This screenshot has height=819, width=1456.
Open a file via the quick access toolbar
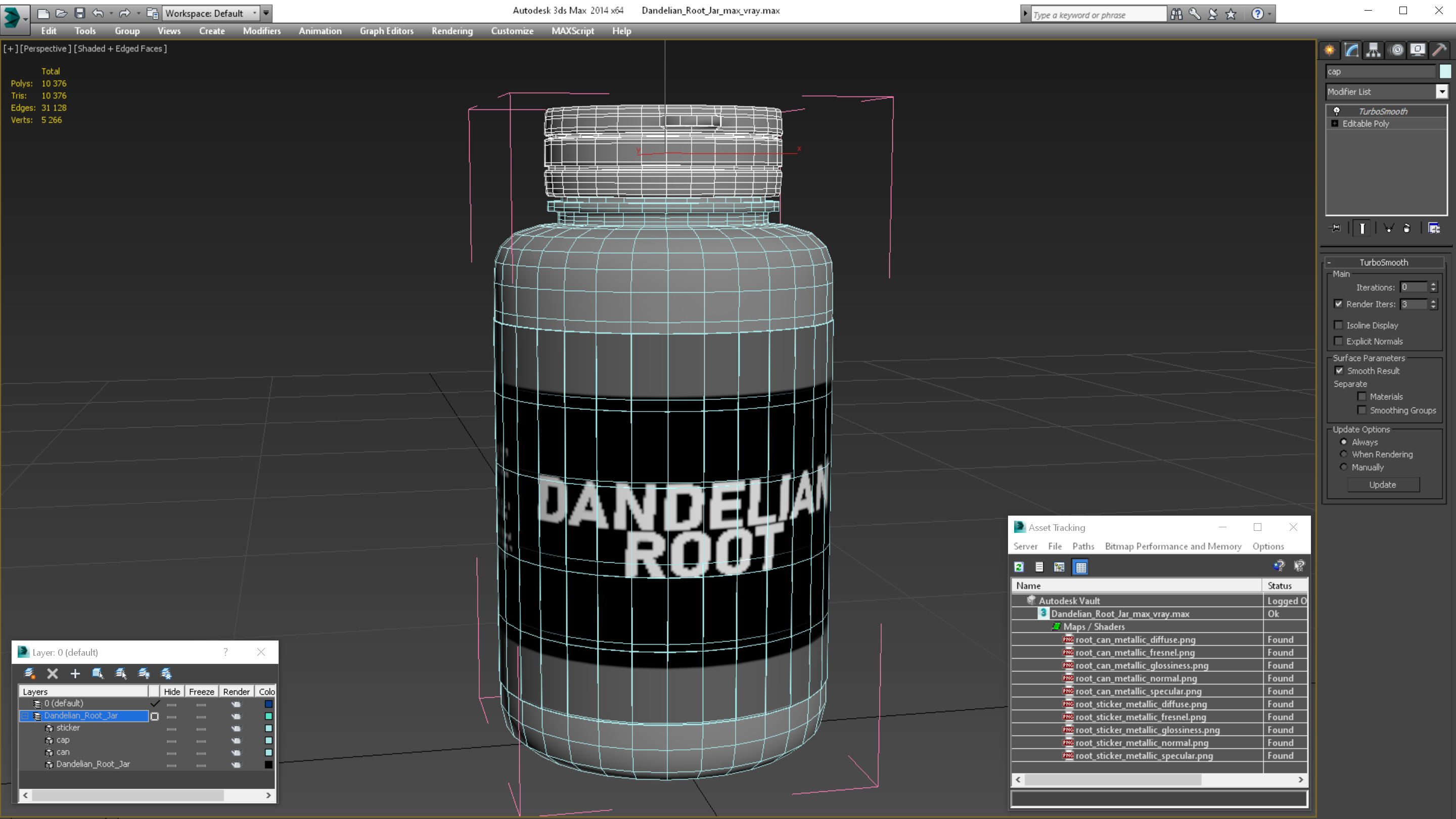[61, 13]
